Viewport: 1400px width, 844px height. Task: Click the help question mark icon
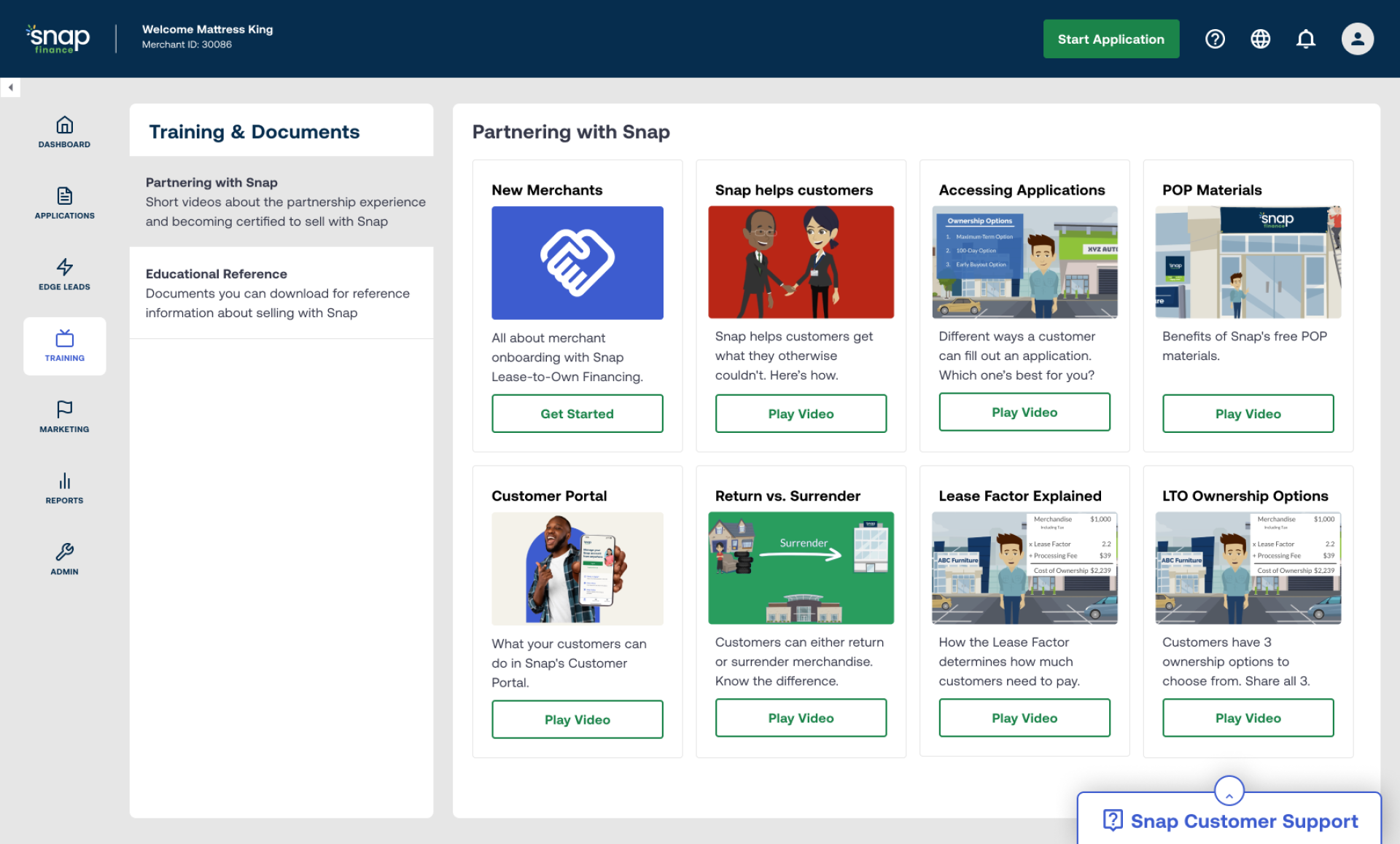click(x=1215, y=39)
